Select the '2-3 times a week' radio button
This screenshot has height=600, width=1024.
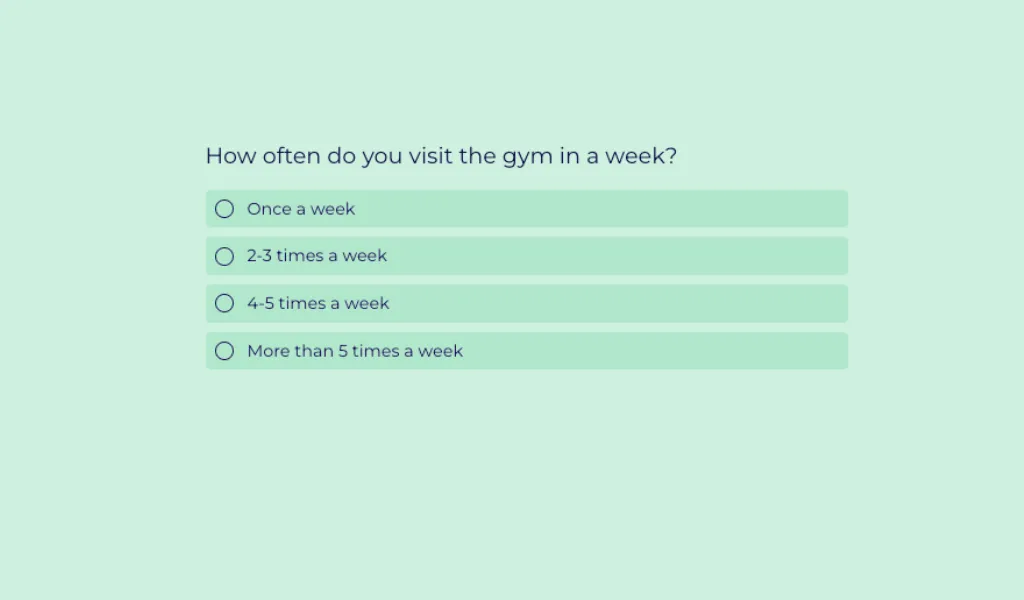(x=225, y=256)
